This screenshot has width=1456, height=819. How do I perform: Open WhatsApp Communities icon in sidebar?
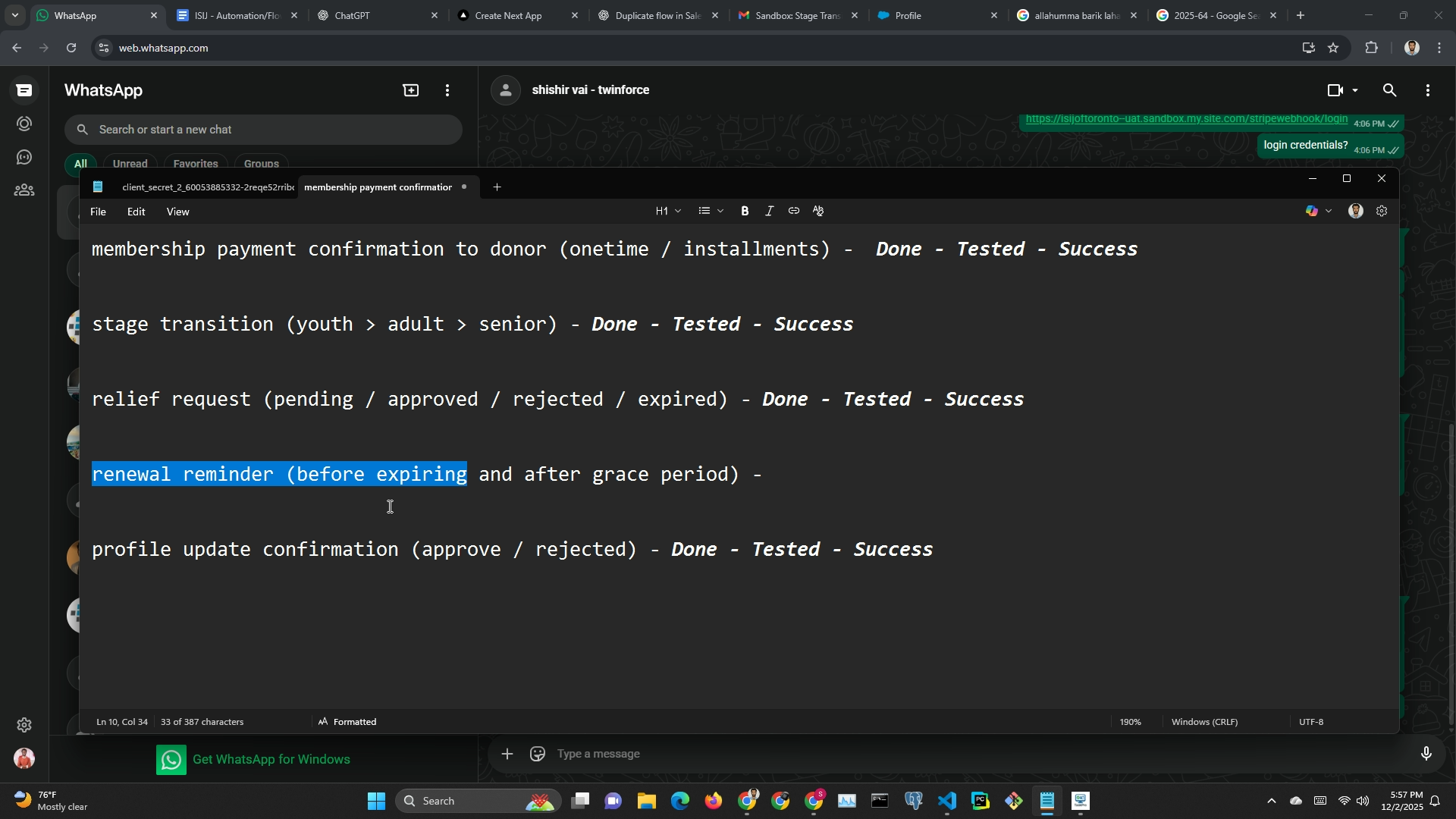pos(24,190)
